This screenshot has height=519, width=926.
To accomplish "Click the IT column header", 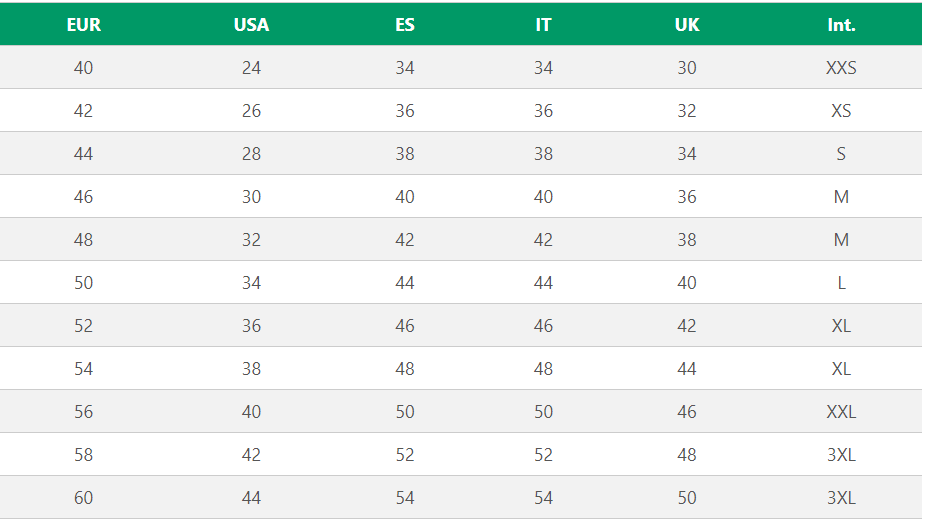I will click(x=543, y=25).
